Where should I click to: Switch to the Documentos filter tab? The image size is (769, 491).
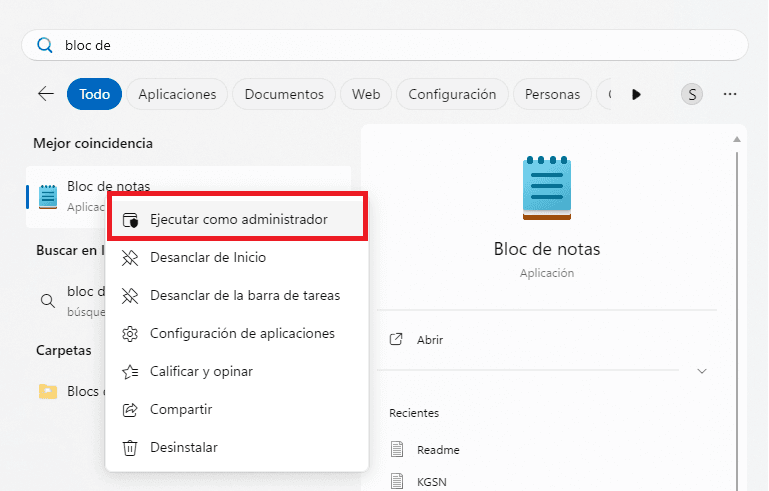click(284, 94)
